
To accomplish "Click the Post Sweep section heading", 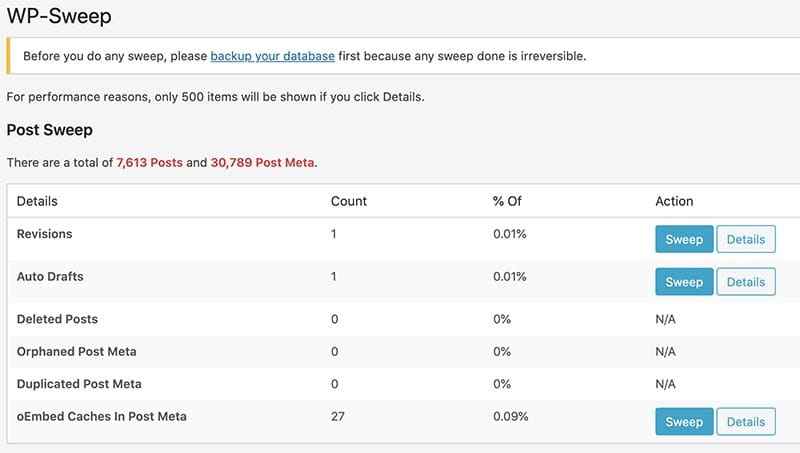I will [x=49, y=130].
